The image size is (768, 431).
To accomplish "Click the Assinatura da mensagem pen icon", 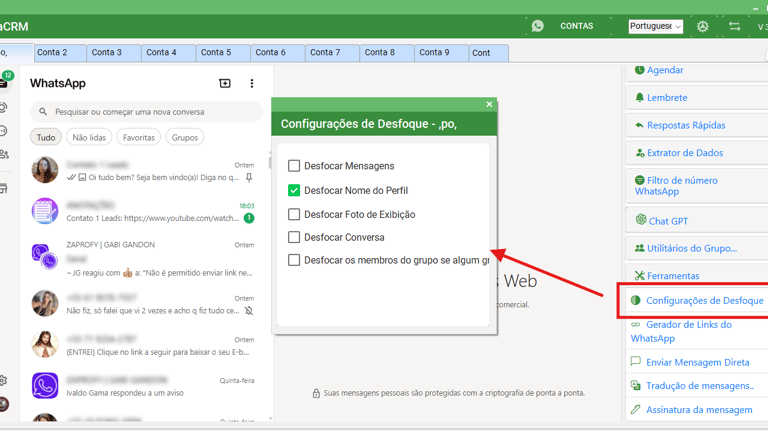I will (x=635, y=409).
